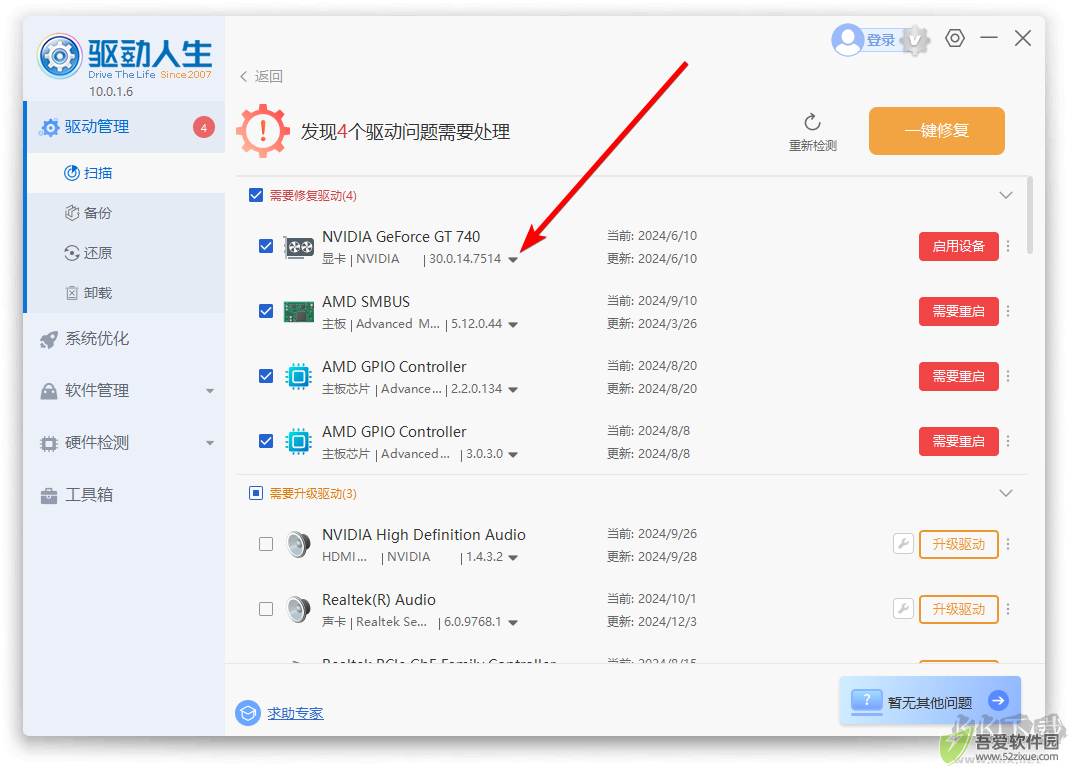Uncheck AMD GPIO Controller 2.2.0.134 checkbox
This screenshot has width=1068, height=766.
click(x=266, y=376)
